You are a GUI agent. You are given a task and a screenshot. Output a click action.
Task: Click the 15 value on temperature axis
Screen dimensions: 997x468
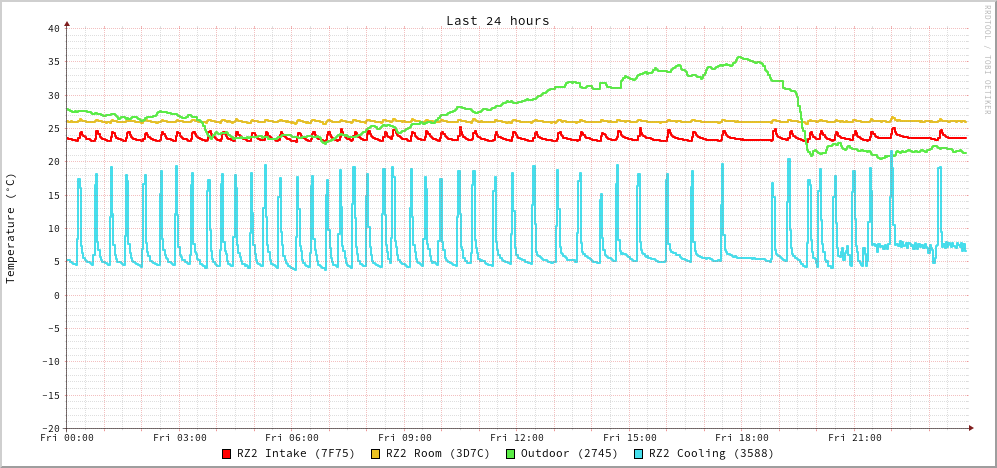[x=53, y=195]
